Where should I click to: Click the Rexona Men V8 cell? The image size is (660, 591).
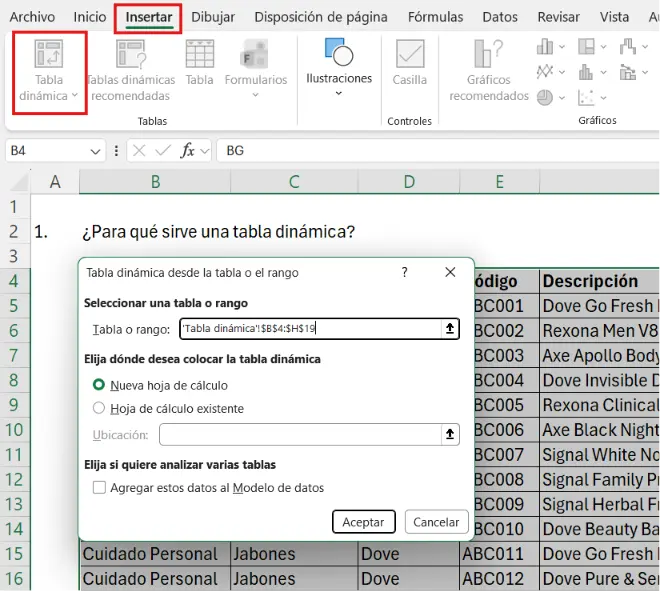(599, 330)
